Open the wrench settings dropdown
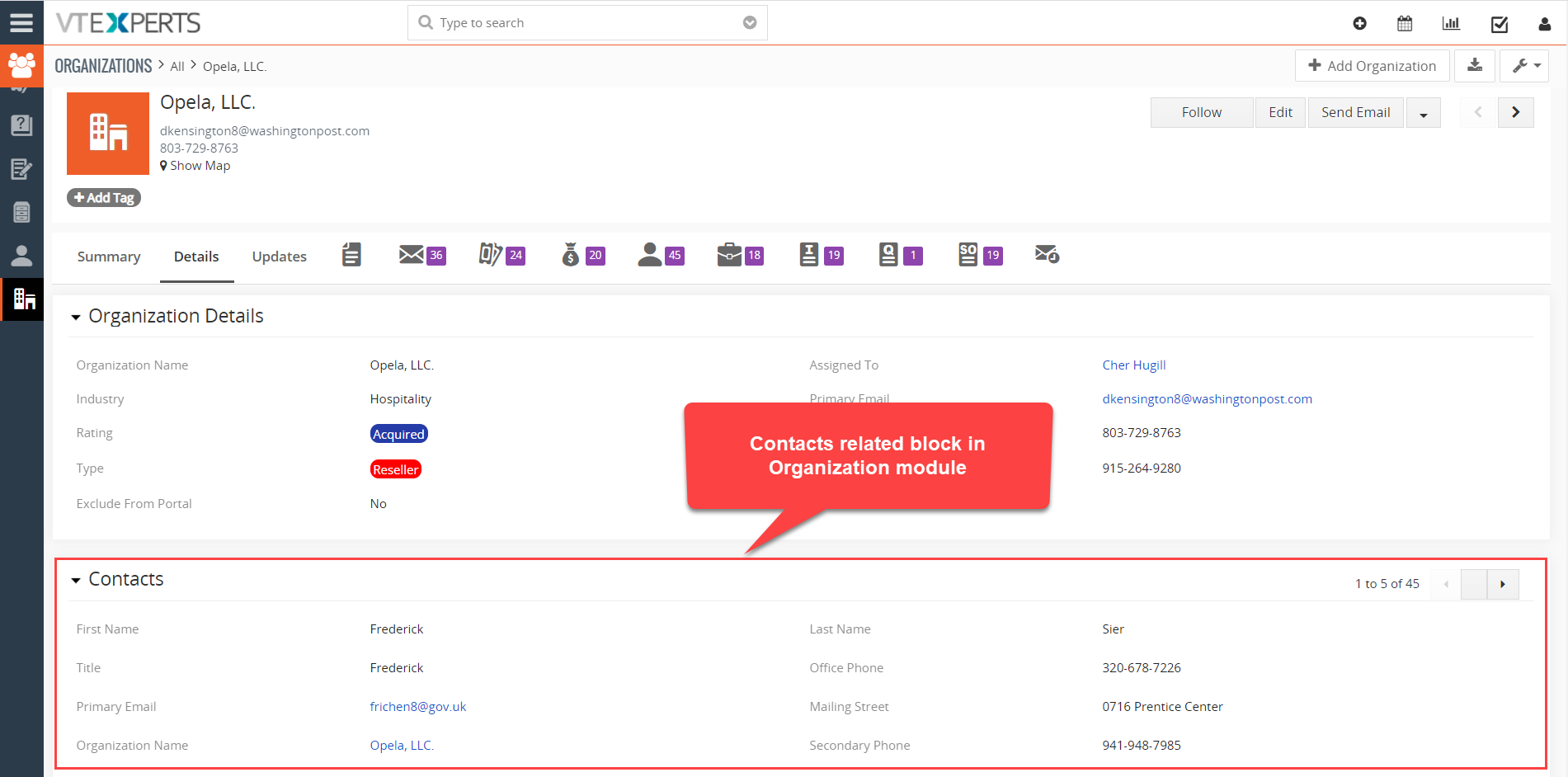The width and height of the screenshot is (1568, 777). (1525, 65)
